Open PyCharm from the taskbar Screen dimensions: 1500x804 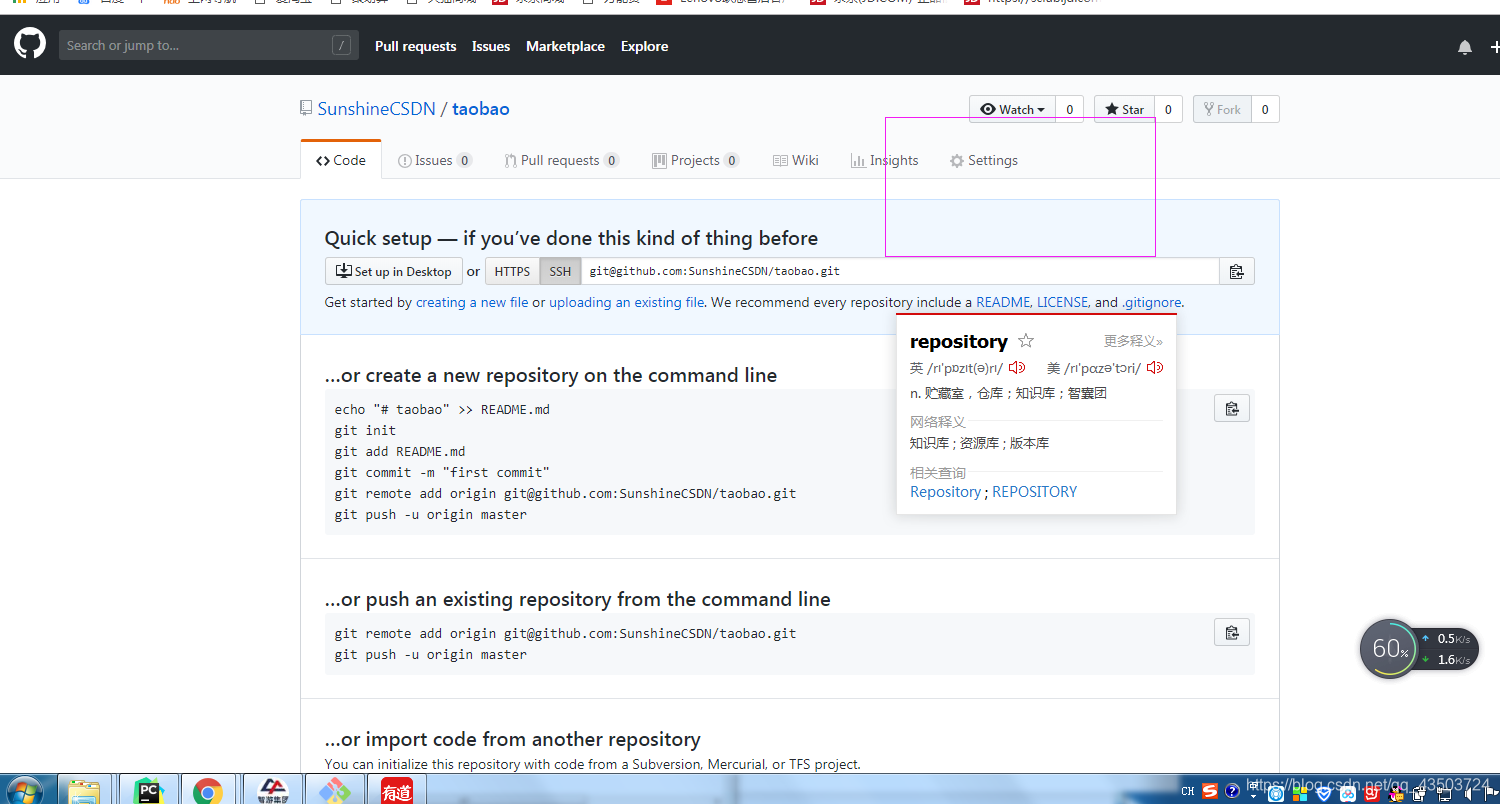(x=149, y=790)
